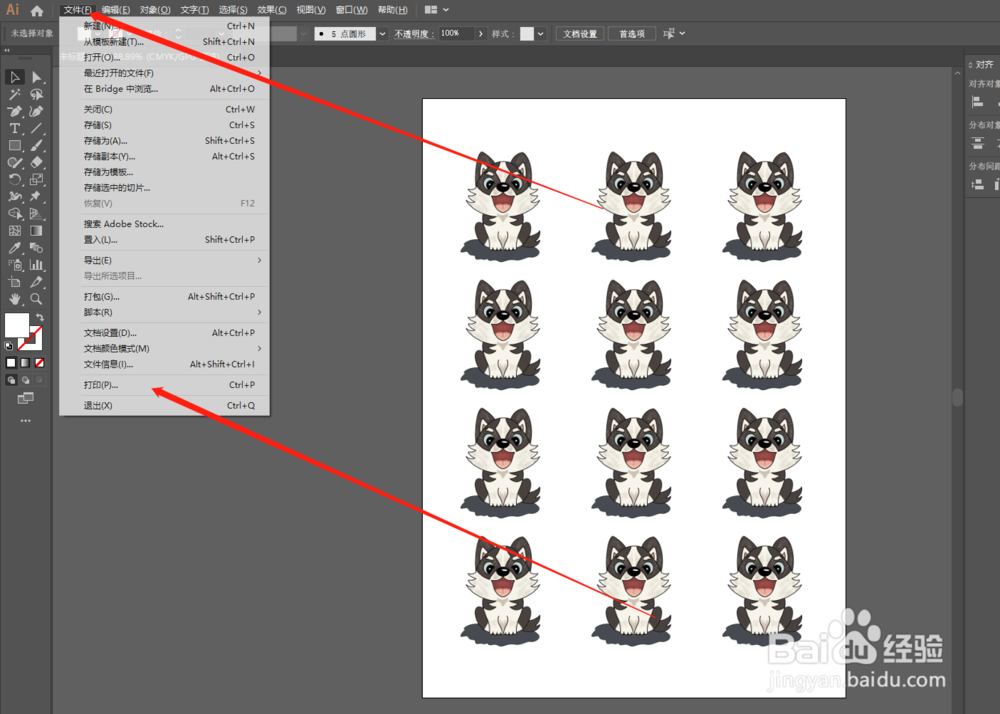The height and width of the screenshot is (714, 1000).
Task: Open the 效果(C) menu
Action: click(x=272, y=10)
